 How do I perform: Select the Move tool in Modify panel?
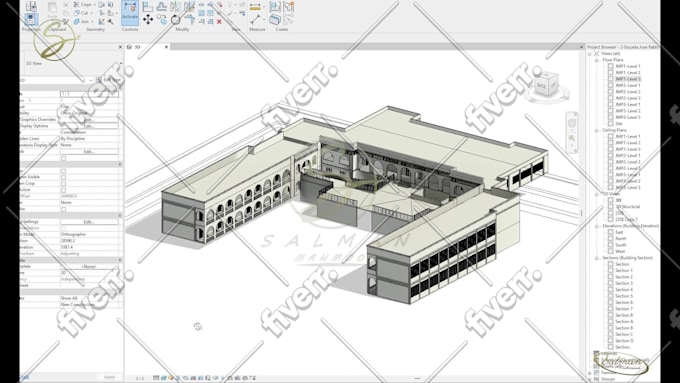148,19
